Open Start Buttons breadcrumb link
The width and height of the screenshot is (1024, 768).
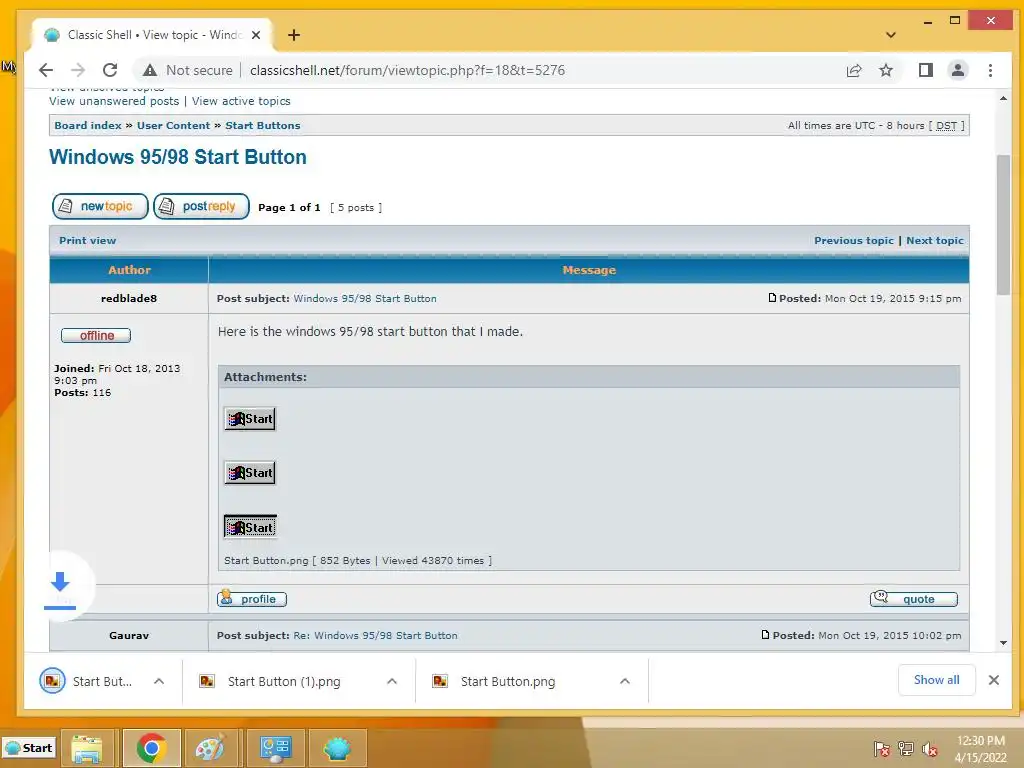pos(263,125)
